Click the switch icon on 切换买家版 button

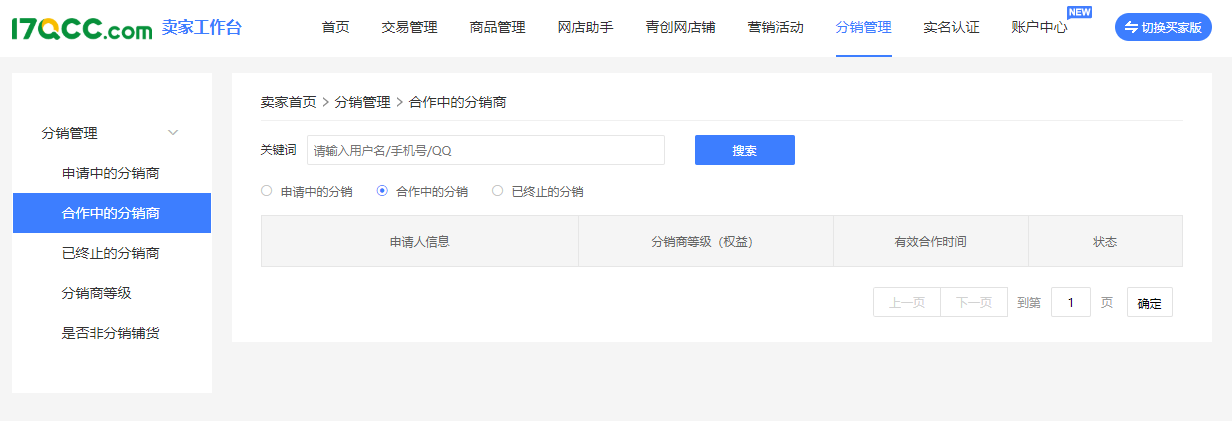tap(1131, 28)
